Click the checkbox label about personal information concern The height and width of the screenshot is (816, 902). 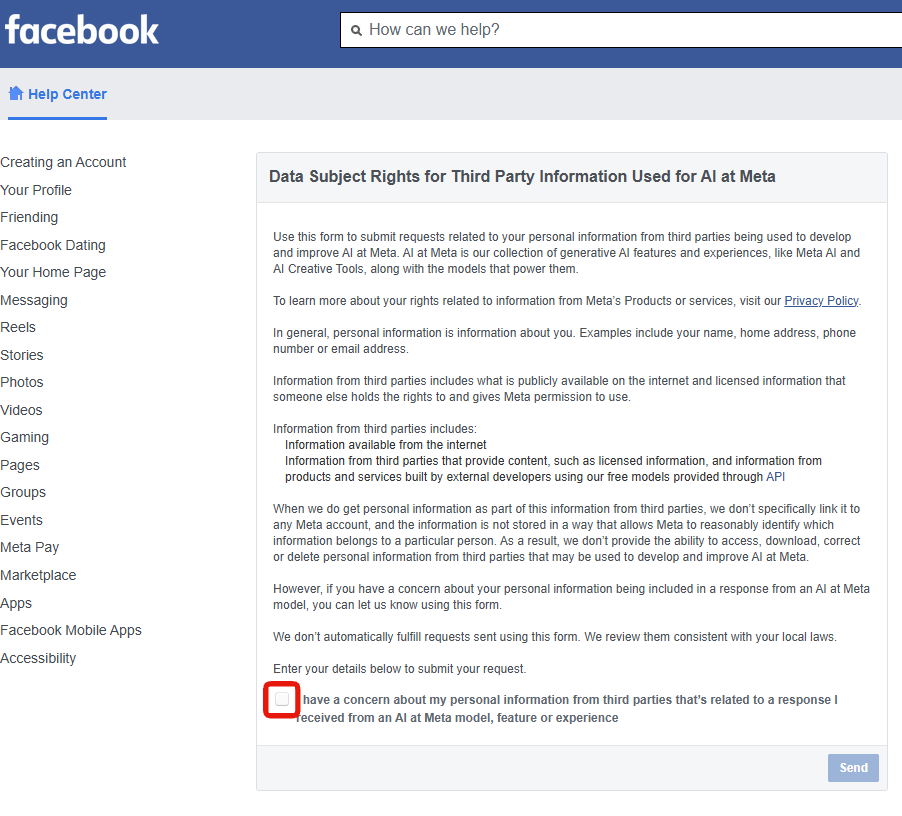coord(567,708)
